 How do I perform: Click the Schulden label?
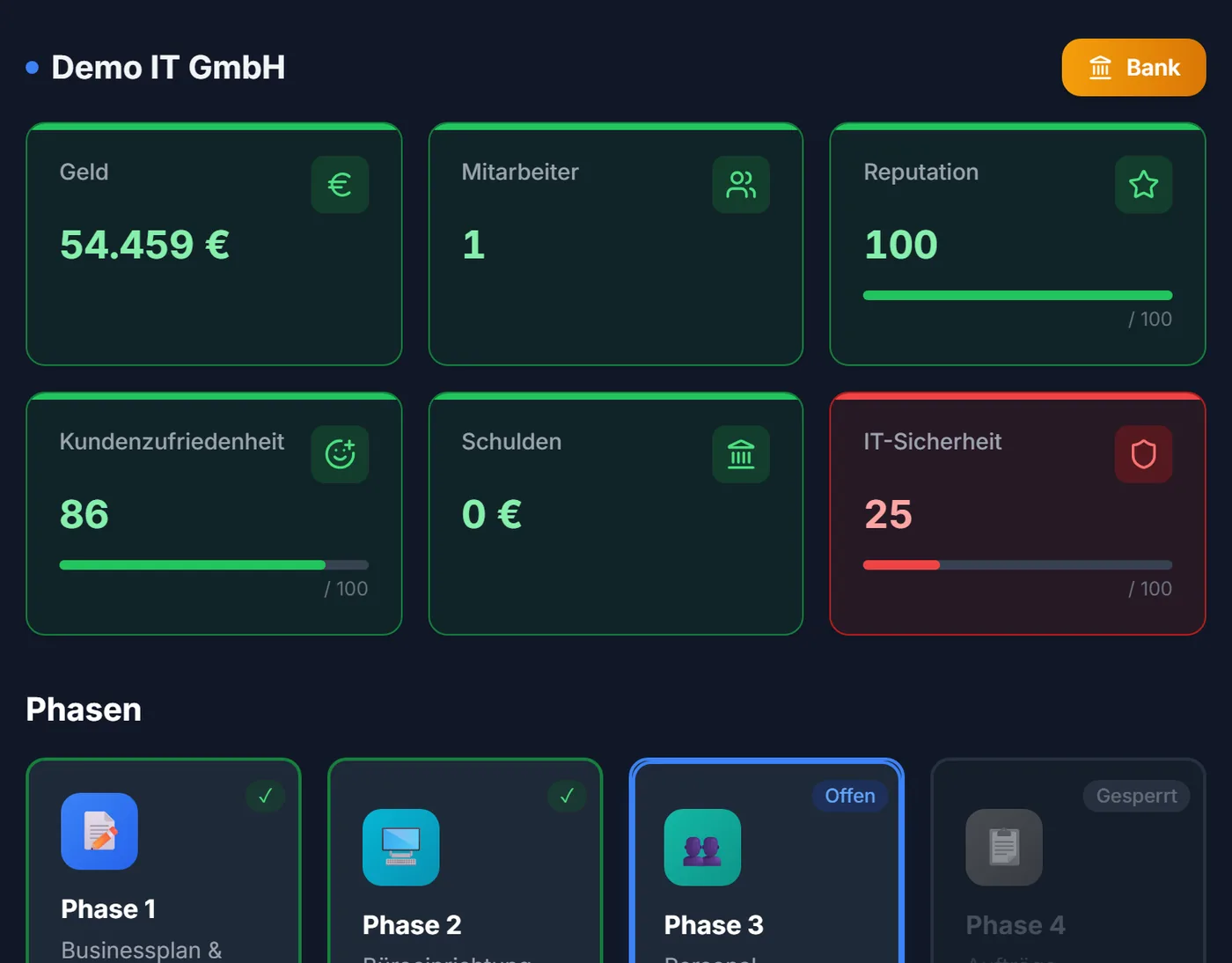point(511,442)
